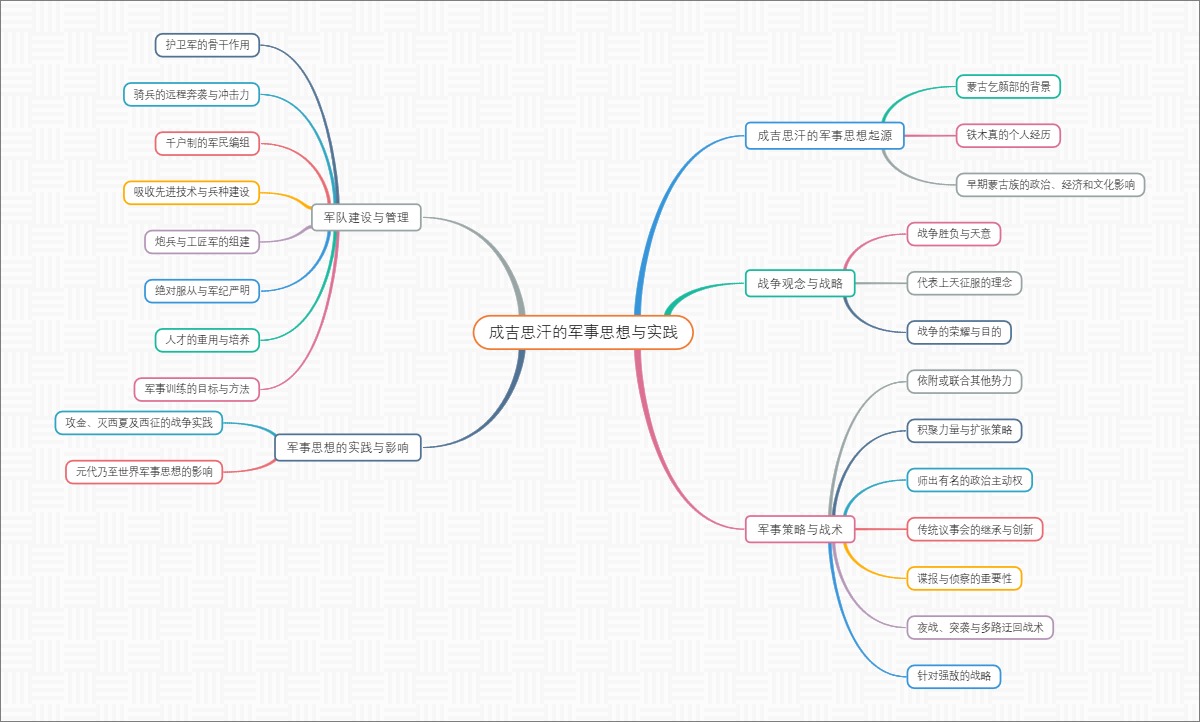The height and width of the screenshot is (722, 1200).
Task: Select the central node 成吉思汗的军事思想与实践
Action: 583,333
